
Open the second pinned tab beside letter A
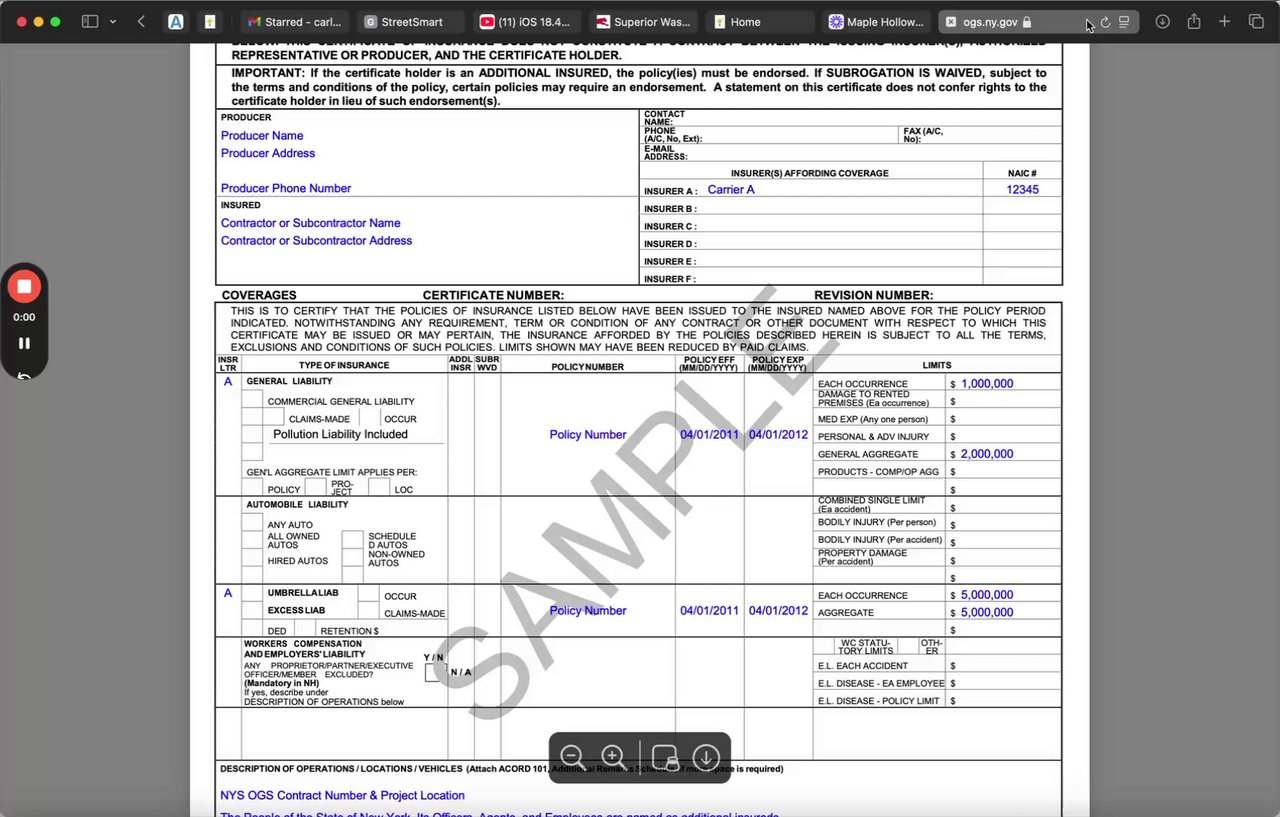tap(209, 21)
